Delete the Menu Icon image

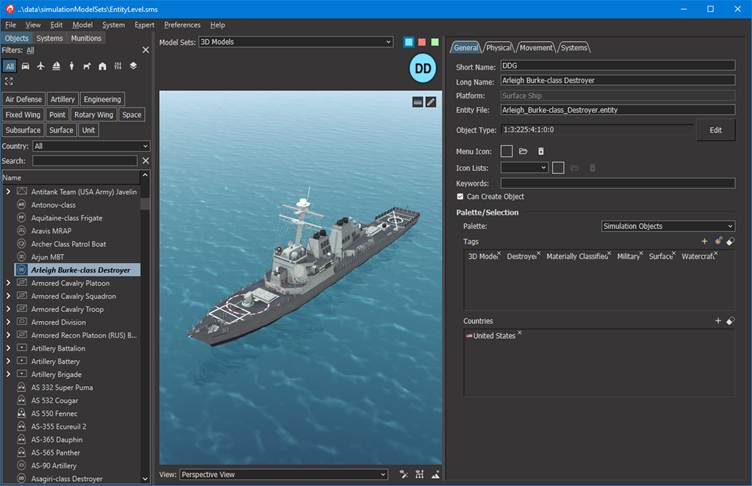tap(541, 151)
